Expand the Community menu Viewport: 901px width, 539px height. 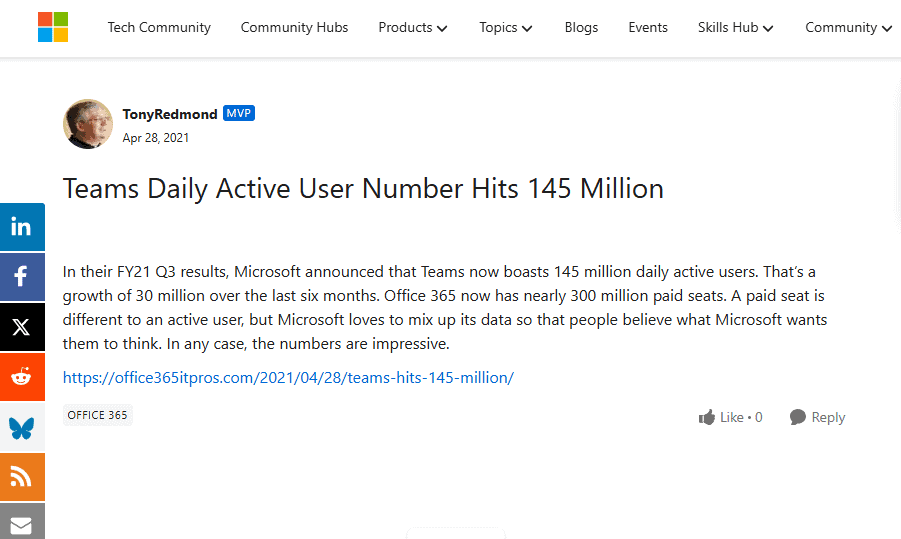coord(848,28)
